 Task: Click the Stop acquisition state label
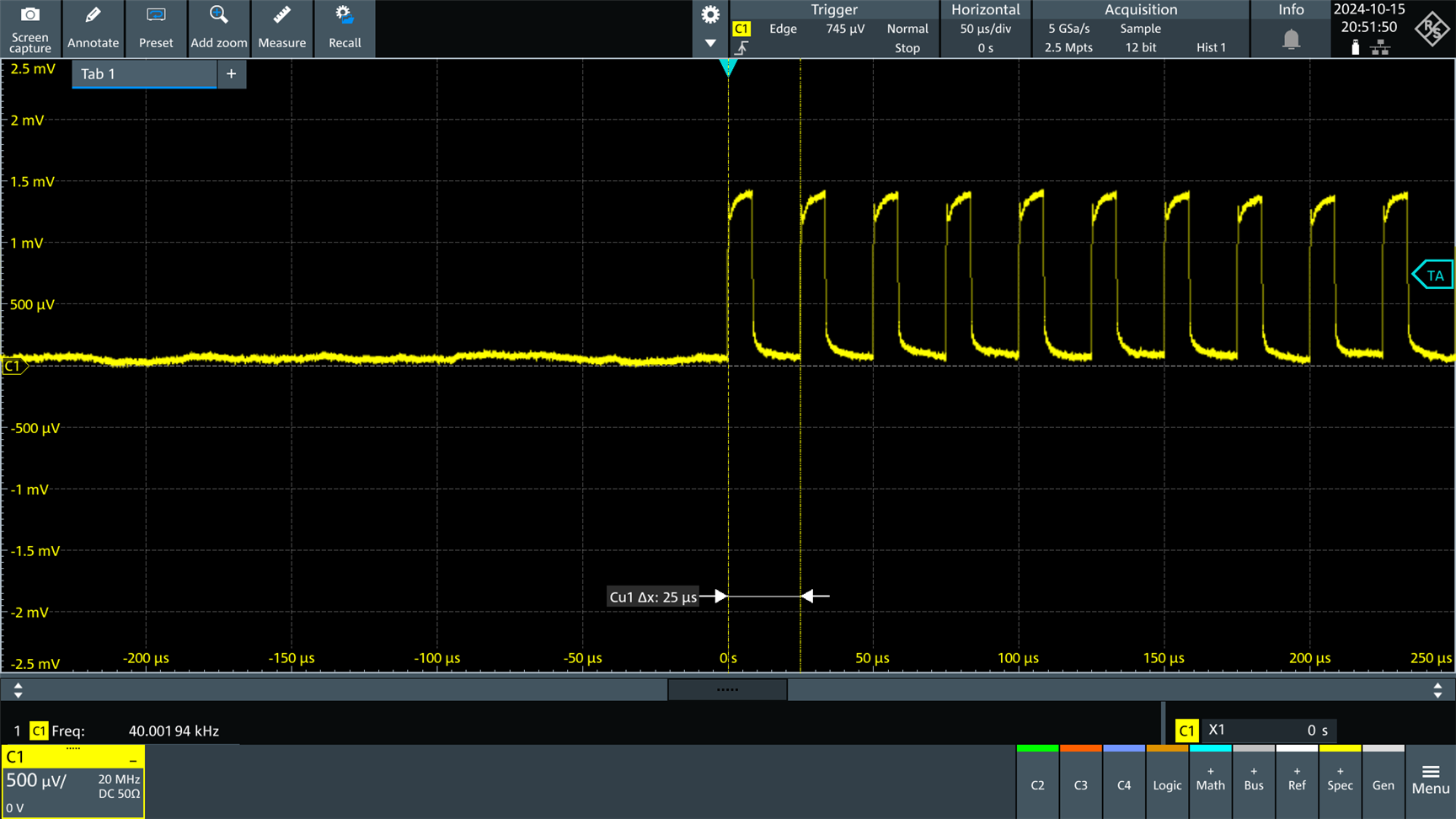[x=907, y=48]
